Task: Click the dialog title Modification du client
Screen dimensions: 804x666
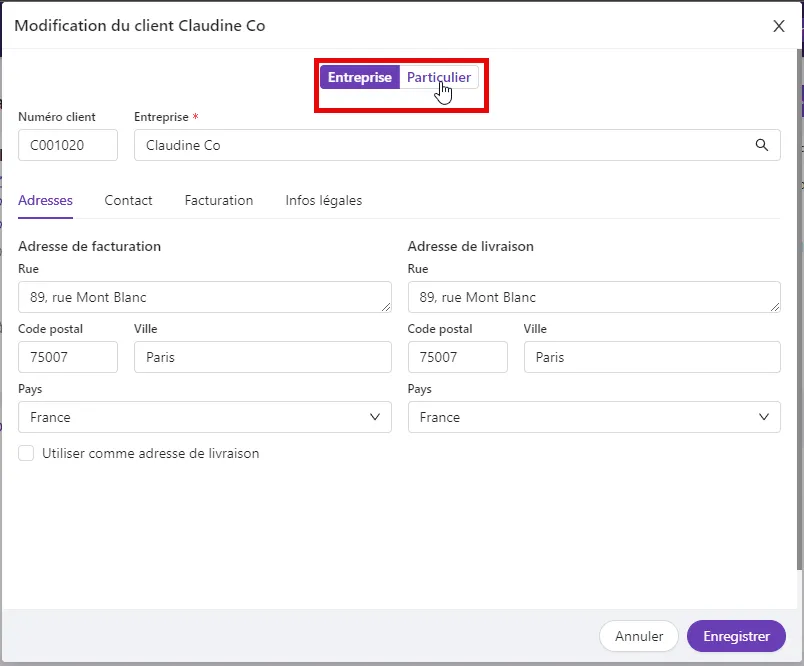Action: [x=139, y=26]
